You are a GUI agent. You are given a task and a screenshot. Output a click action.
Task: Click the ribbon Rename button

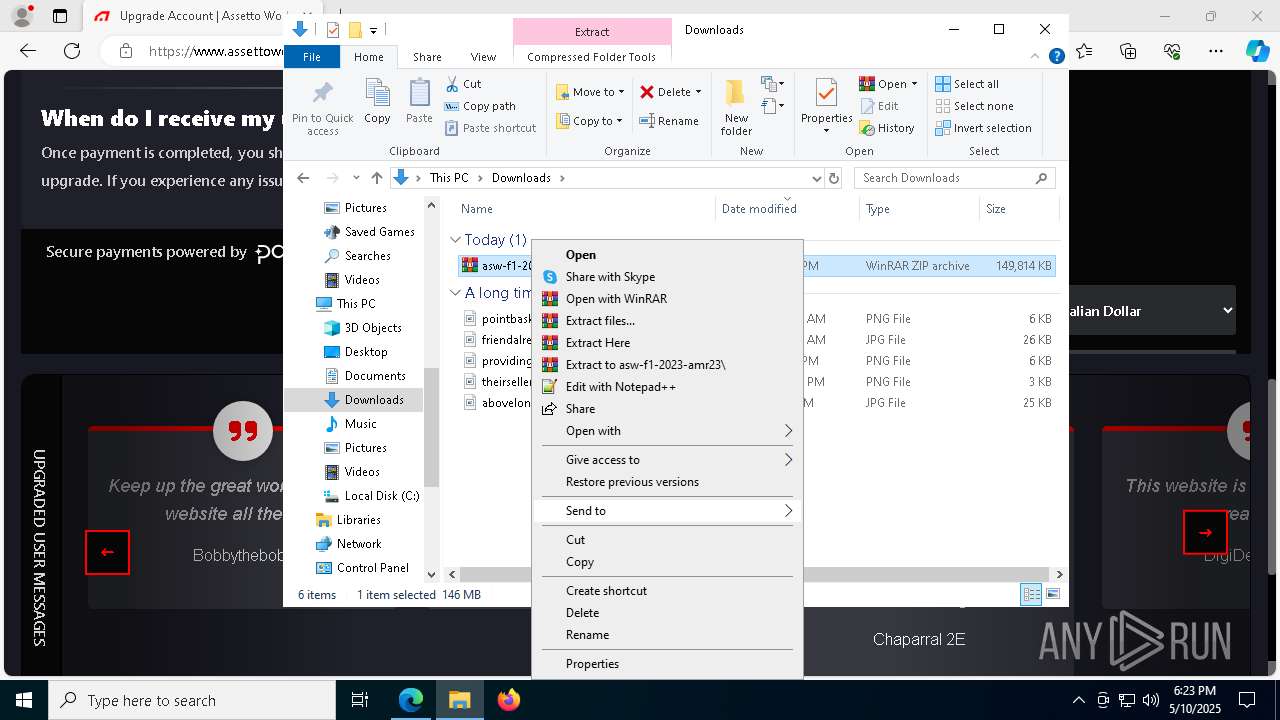point(669,121)
